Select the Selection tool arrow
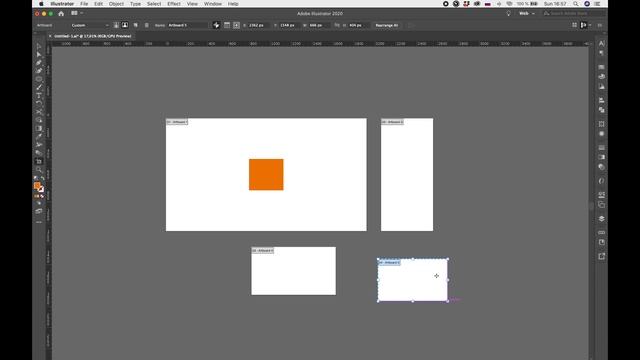 [x=39, y=46]
